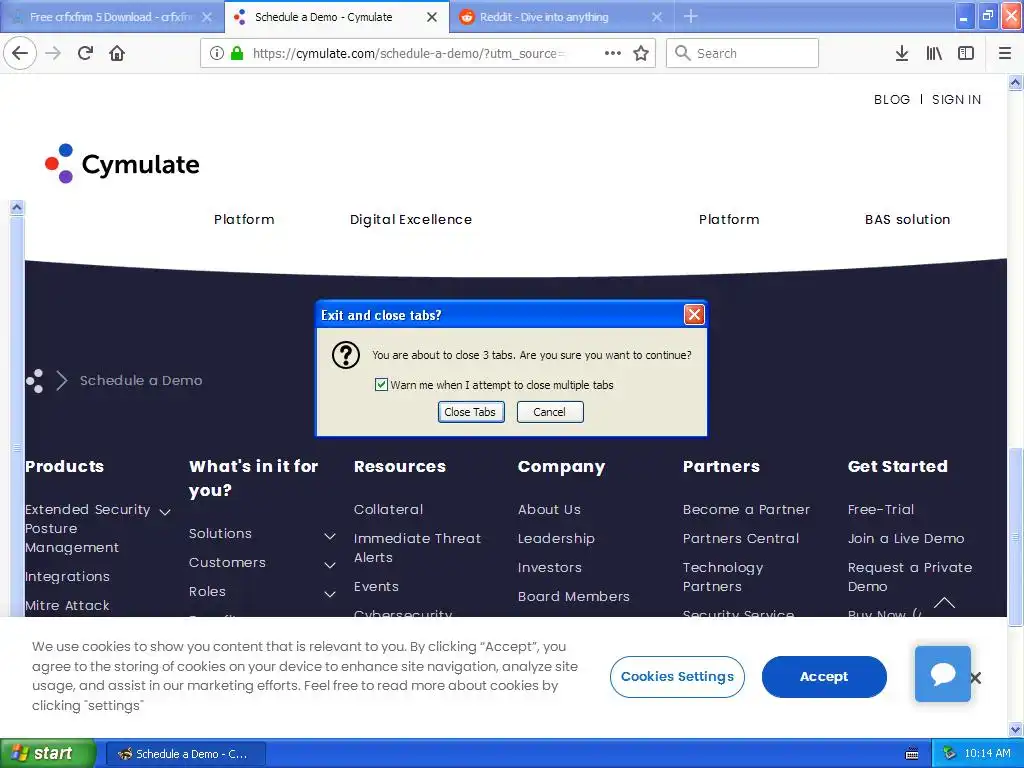Open the About Us footer link

click(x=549, y=509)
